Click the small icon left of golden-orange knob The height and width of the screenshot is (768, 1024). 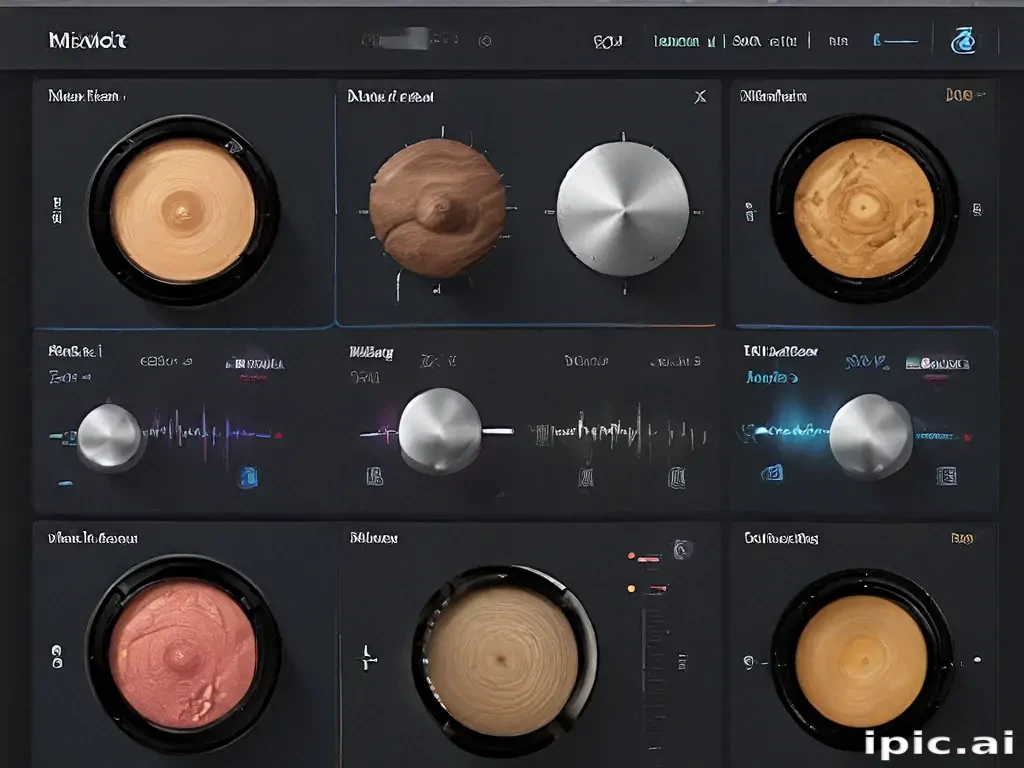click(750, 662)
